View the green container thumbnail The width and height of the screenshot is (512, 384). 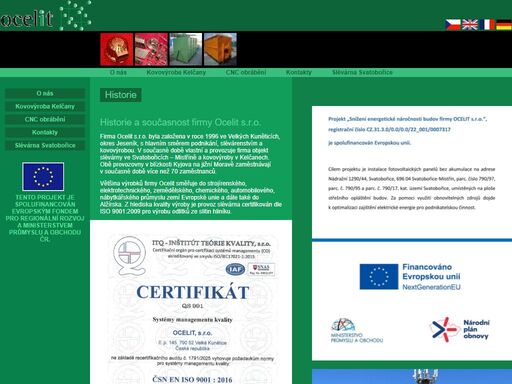186,49
